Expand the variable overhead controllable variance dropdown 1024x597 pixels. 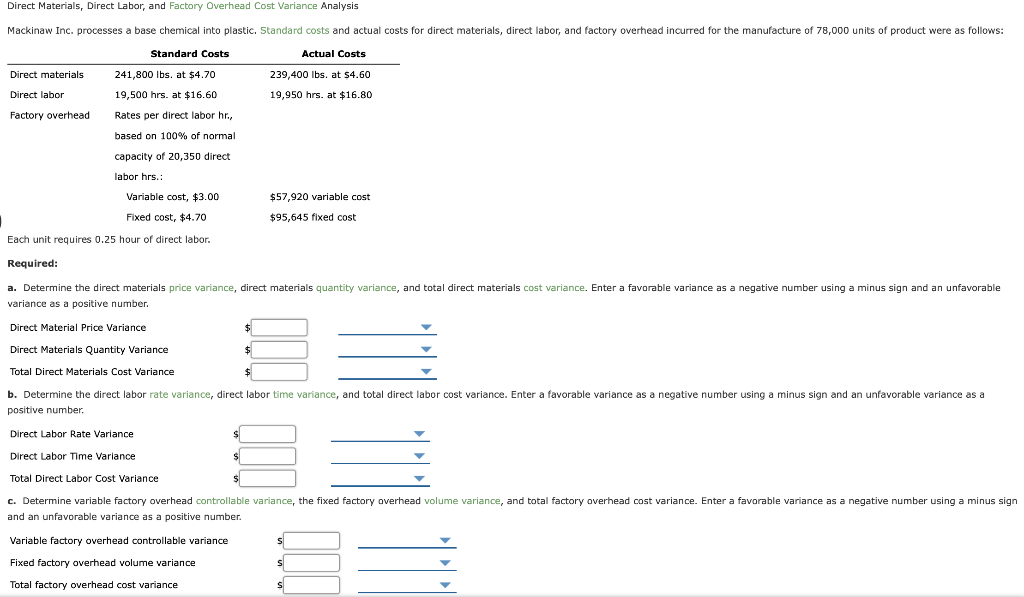[x=446, y=540]
